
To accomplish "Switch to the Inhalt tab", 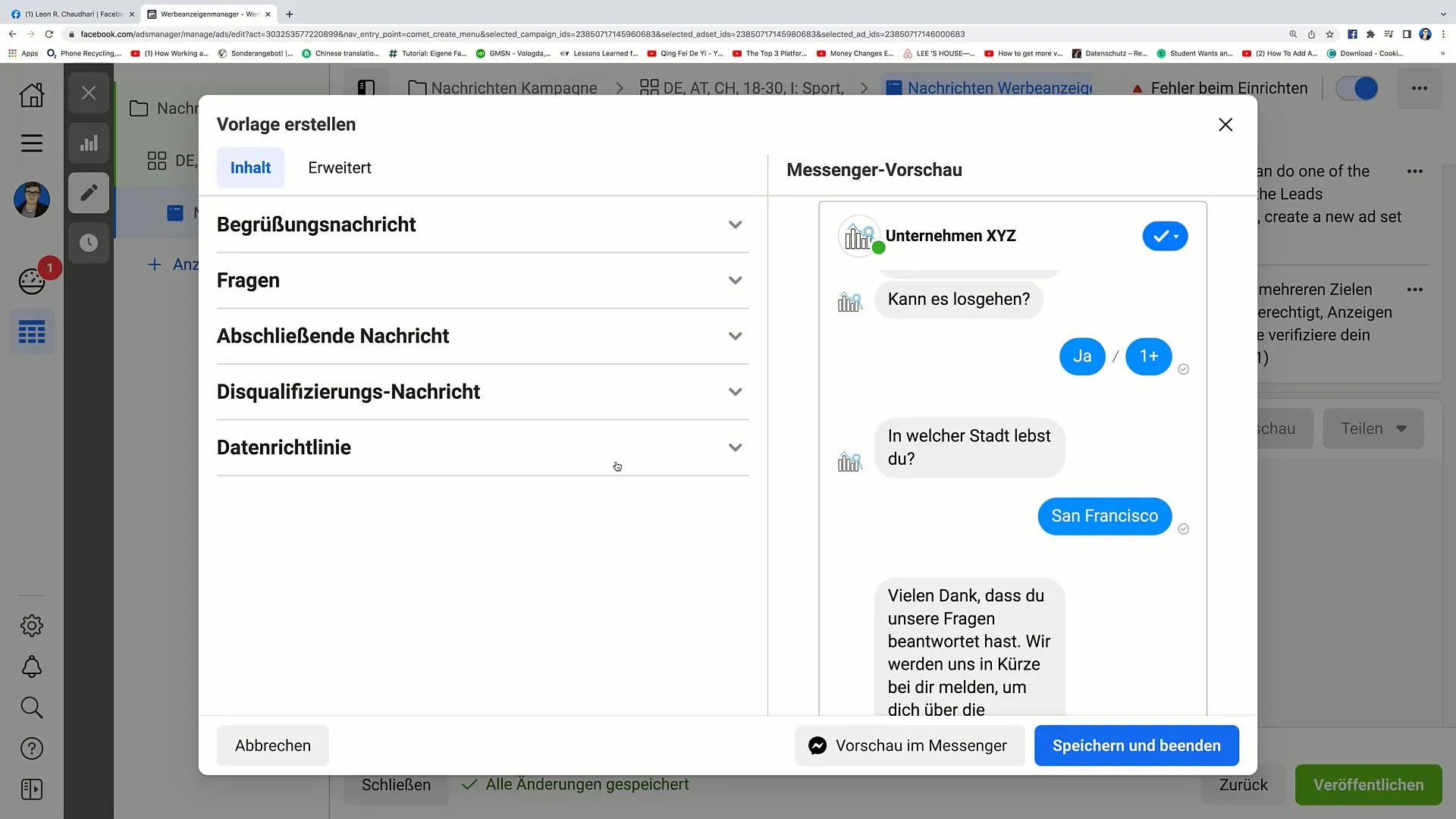I will (x=250, y=168).
